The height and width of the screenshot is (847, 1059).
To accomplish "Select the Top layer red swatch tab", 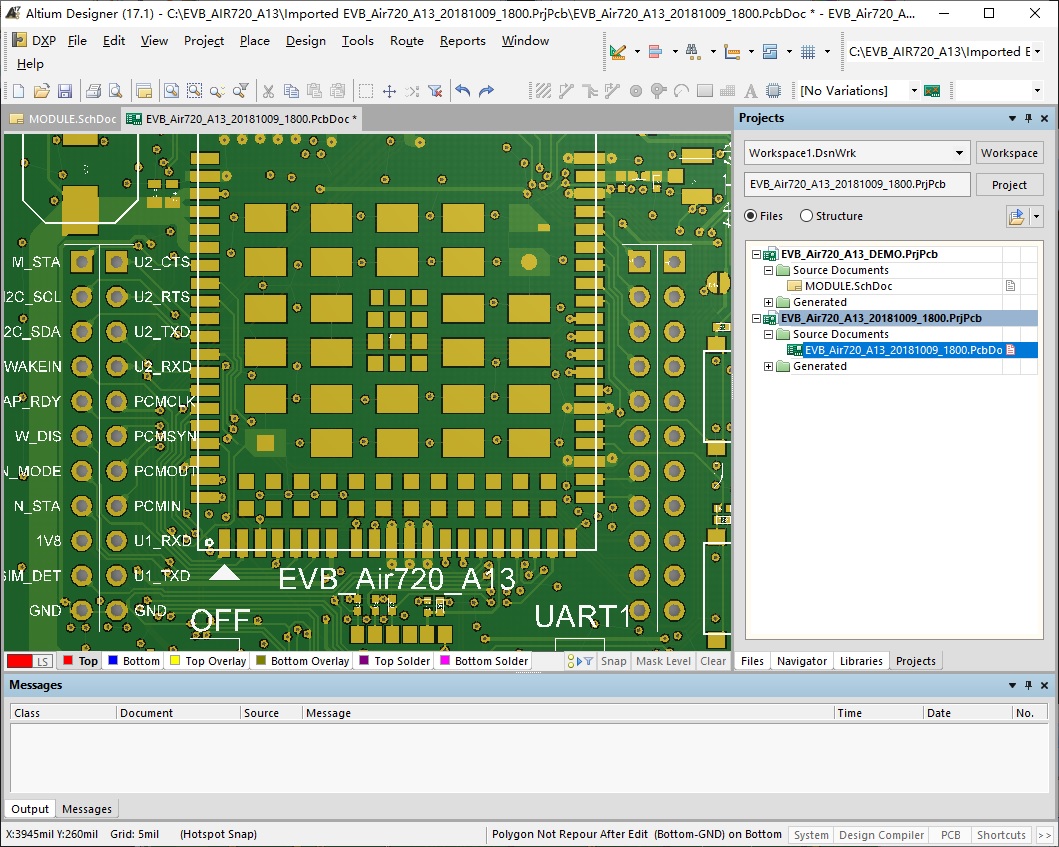I will point(80,661).
